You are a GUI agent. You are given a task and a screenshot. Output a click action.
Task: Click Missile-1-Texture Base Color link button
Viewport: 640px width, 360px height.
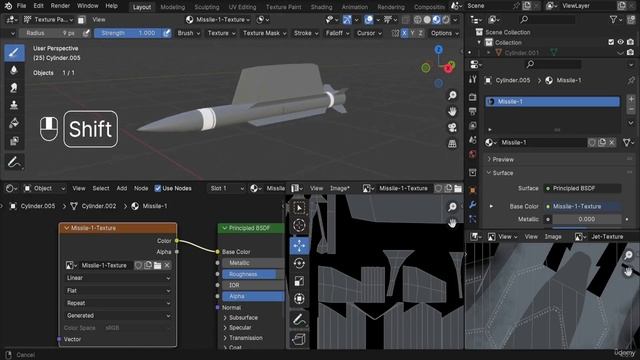pos(582,206)
